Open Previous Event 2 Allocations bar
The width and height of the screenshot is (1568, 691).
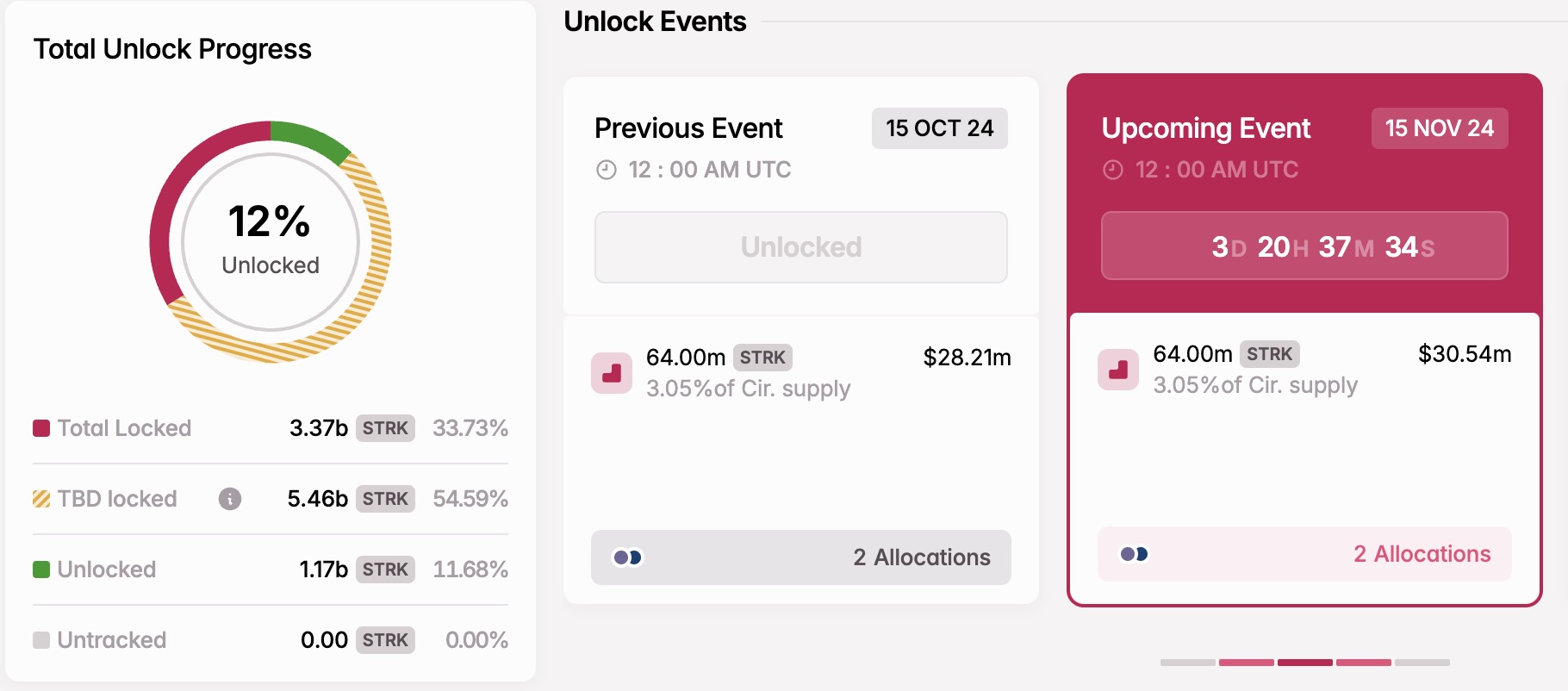coord(801,557)
